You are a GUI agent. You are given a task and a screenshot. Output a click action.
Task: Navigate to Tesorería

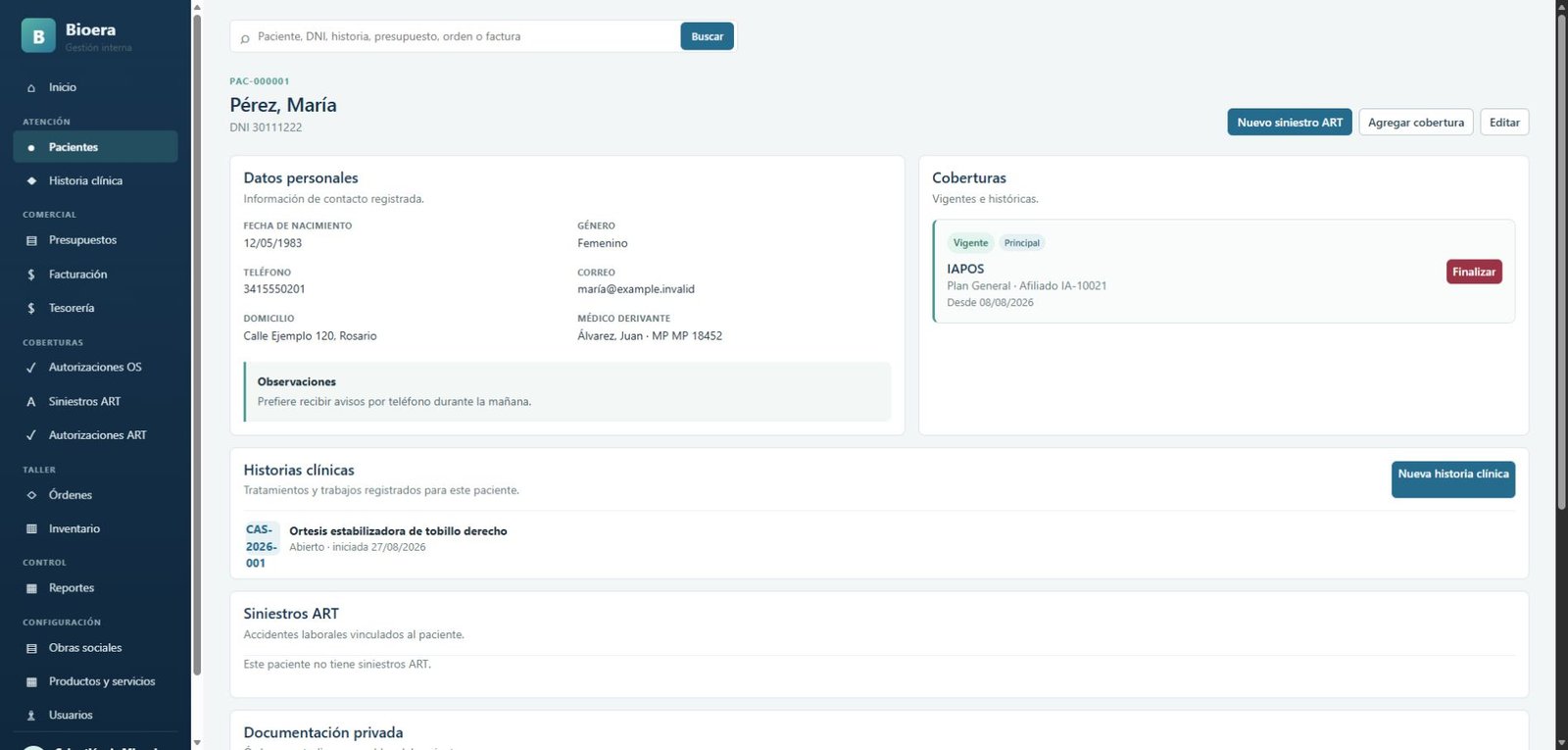(x=95, y=308)
